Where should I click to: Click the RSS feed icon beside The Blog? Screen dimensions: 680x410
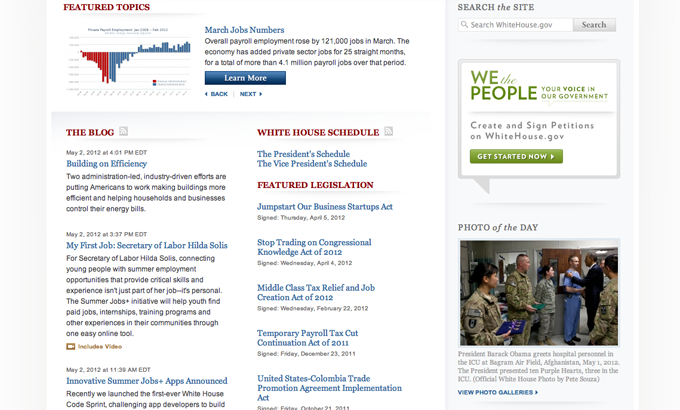click(x=124, y=131)
